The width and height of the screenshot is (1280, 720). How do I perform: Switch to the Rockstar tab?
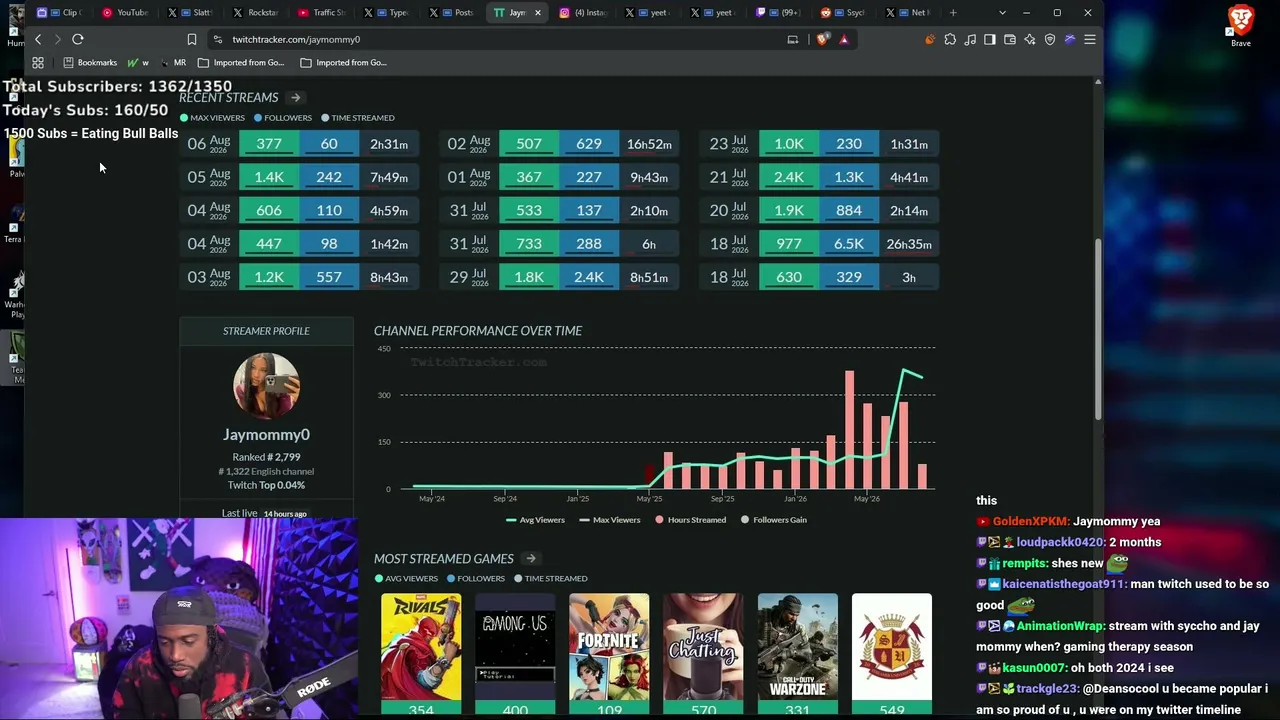(x=256, y=13)
